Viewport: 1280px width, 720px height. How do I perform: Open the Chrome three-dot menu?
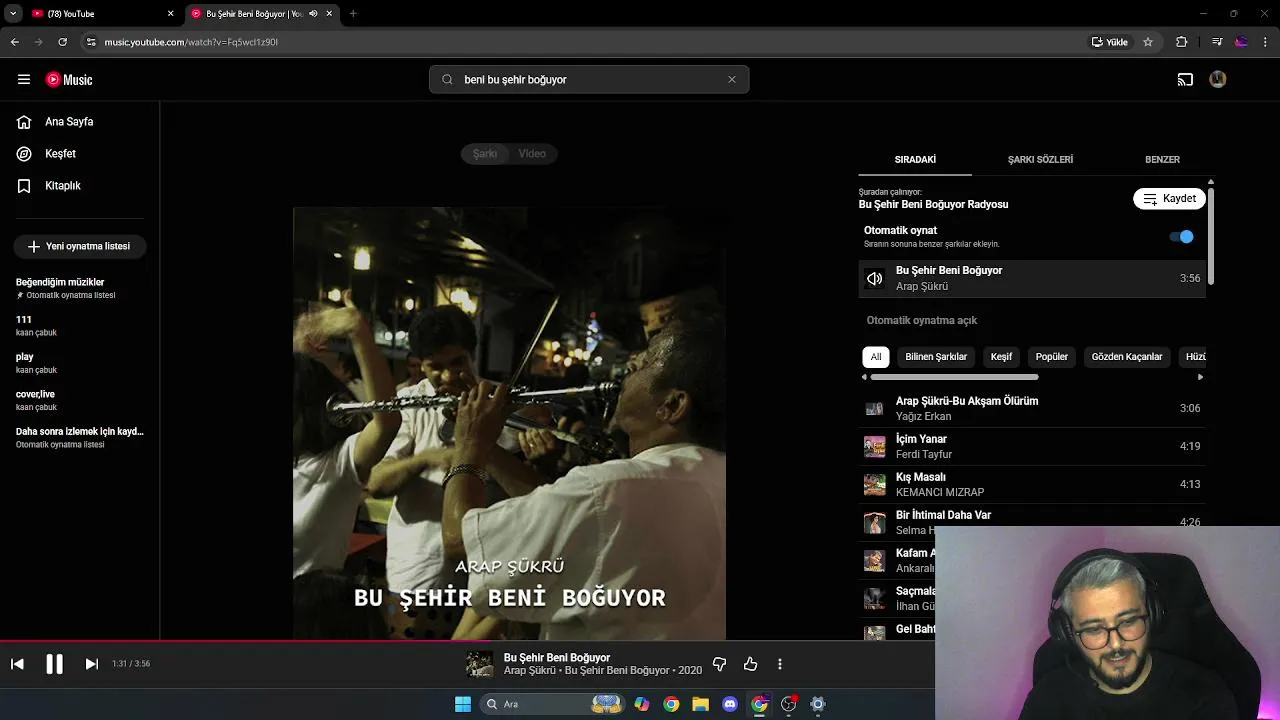tap(1266, 42)
